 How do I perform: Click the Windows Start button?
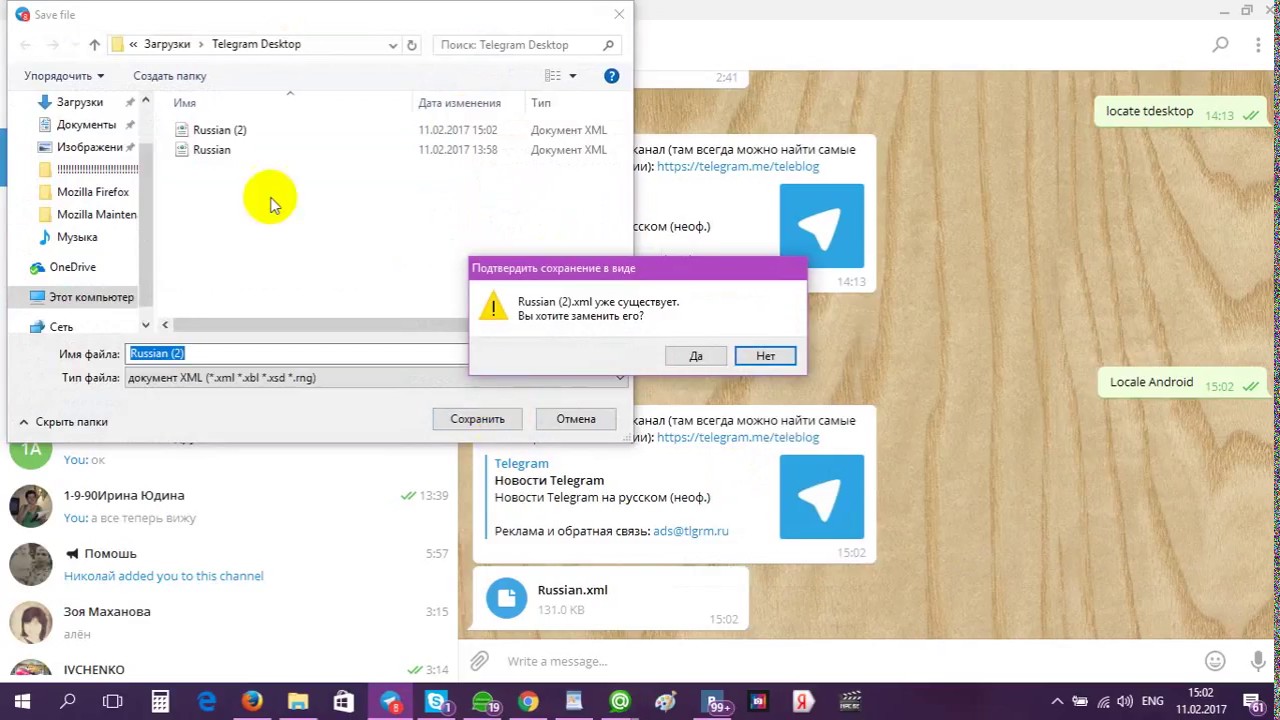(22, 702)
